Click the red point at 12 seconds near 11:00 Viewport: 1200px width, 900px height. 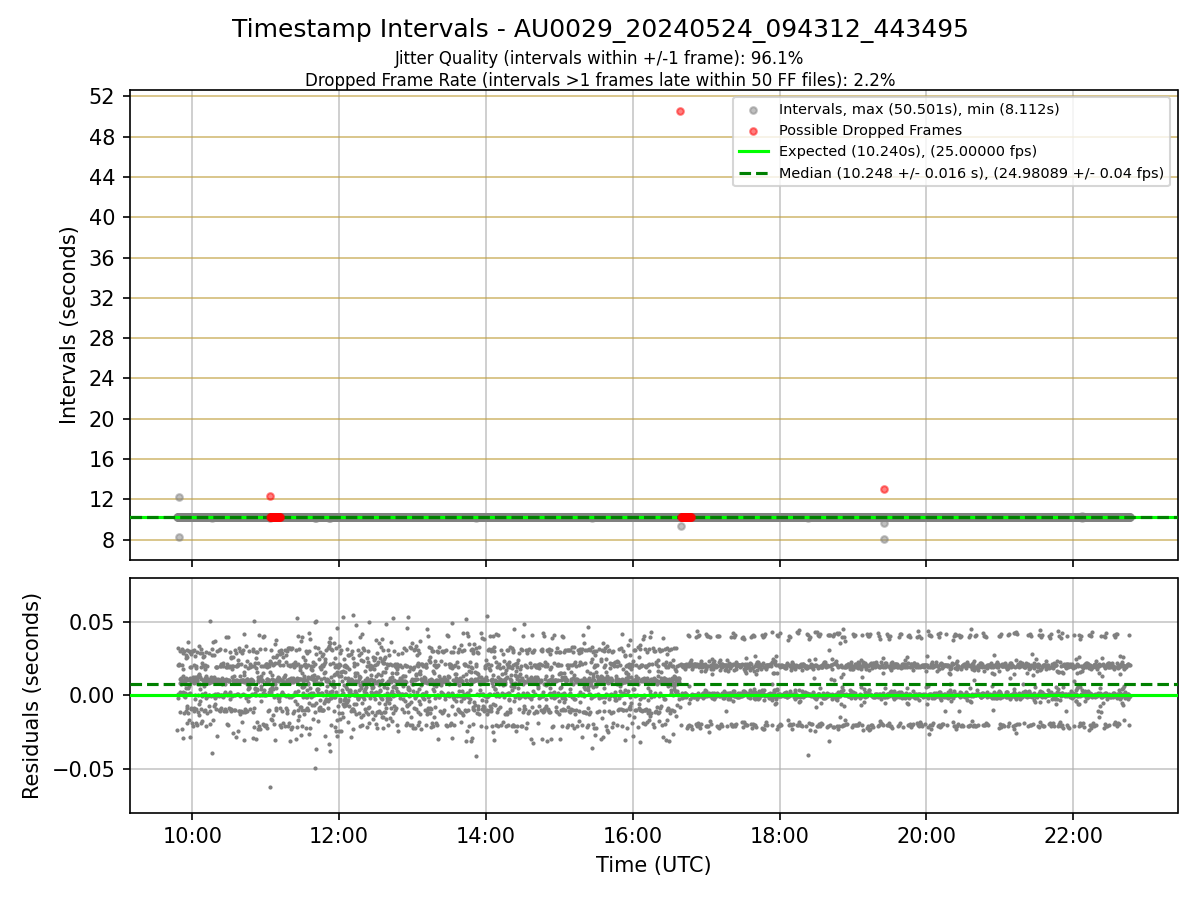pyautogui.click(x=270, y=496)
